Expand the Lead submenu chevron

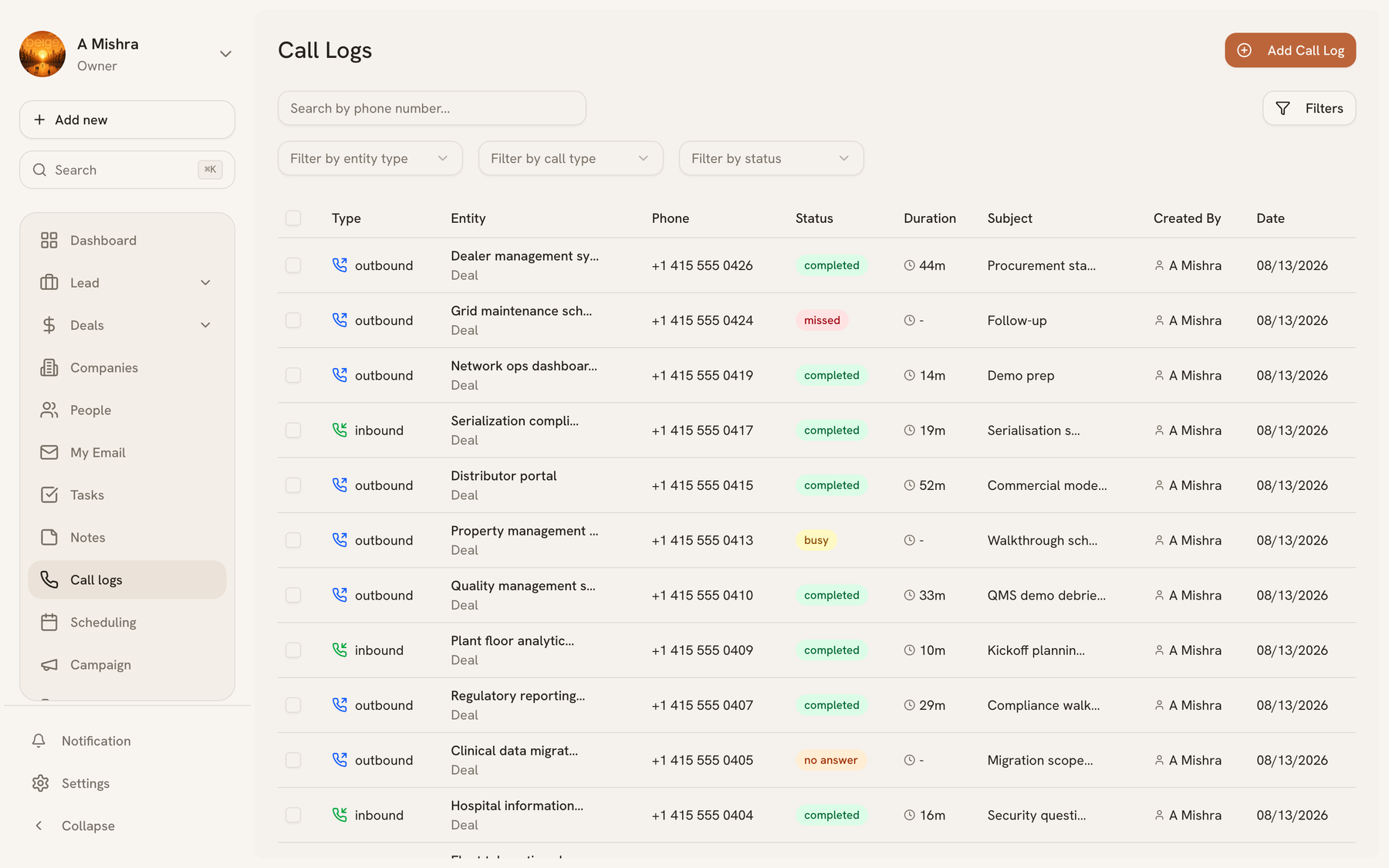(x=205, y=283)
